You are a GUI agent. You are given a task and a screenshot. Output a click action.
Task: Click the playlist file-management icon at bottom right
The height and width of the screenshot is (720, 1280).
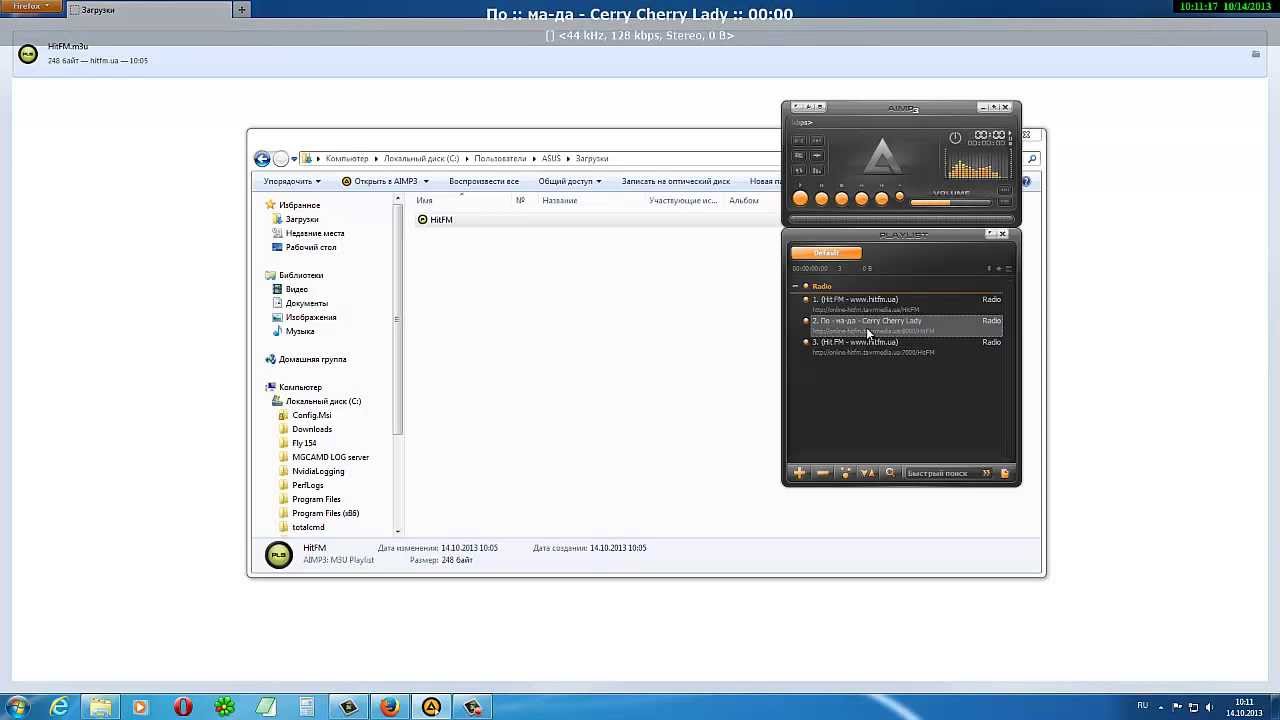pos(1005,473)
